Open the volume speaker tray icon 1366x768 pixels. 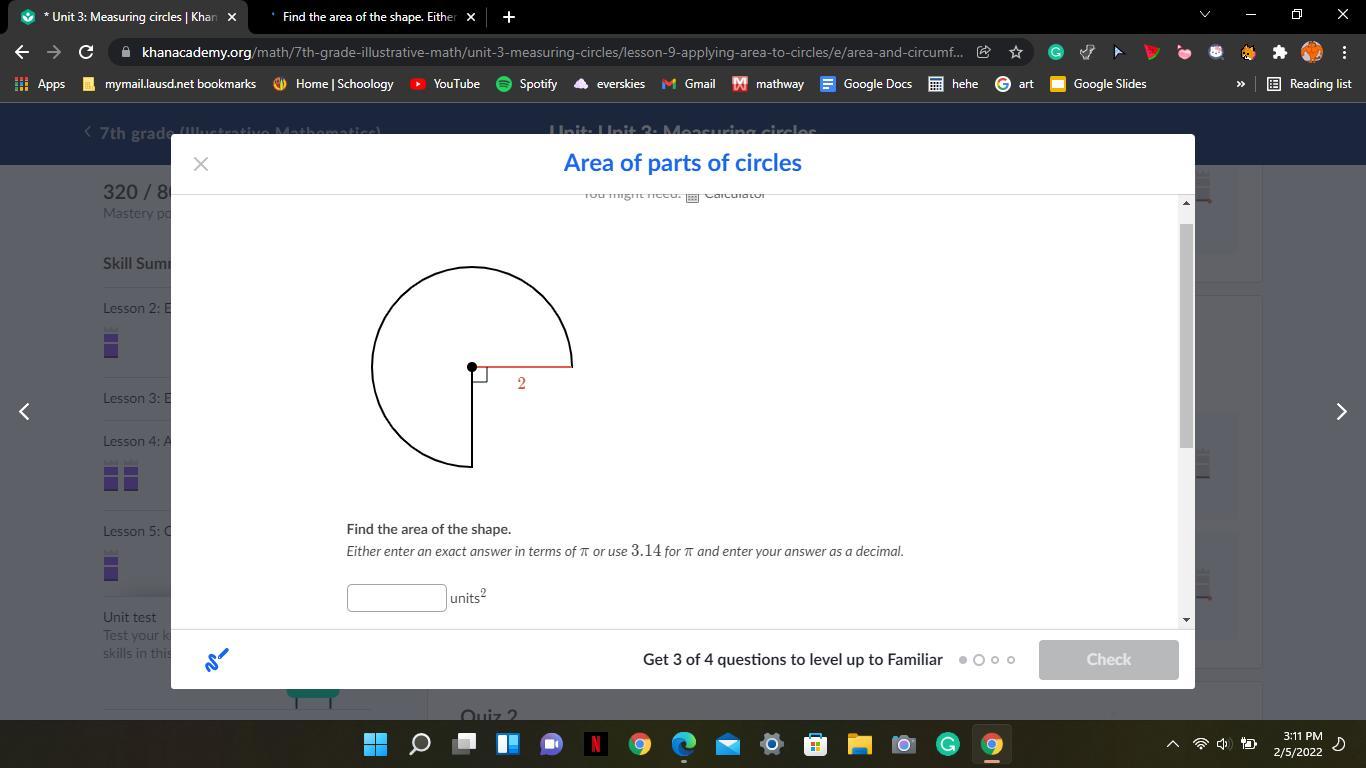point(1224,744)
